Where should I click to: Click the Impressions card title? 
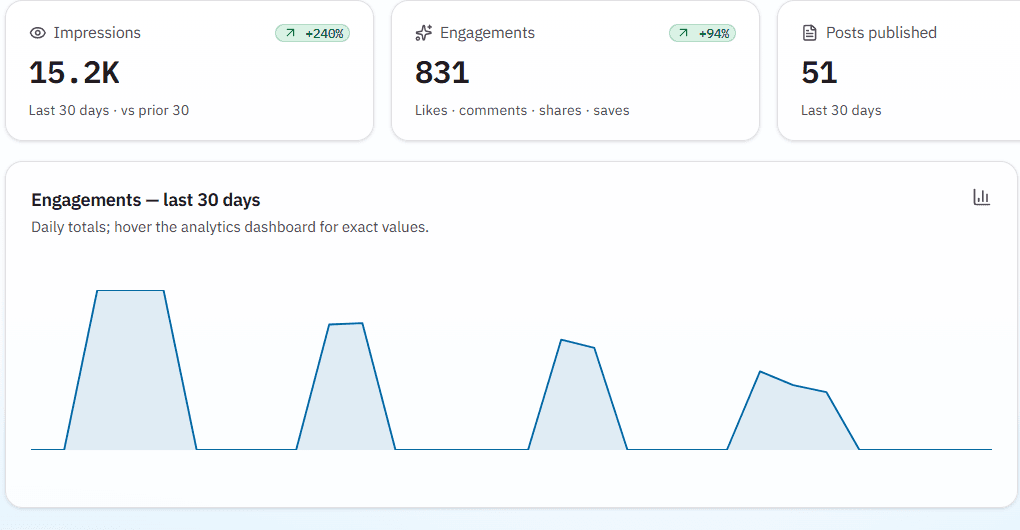click(x=97, y=33)
